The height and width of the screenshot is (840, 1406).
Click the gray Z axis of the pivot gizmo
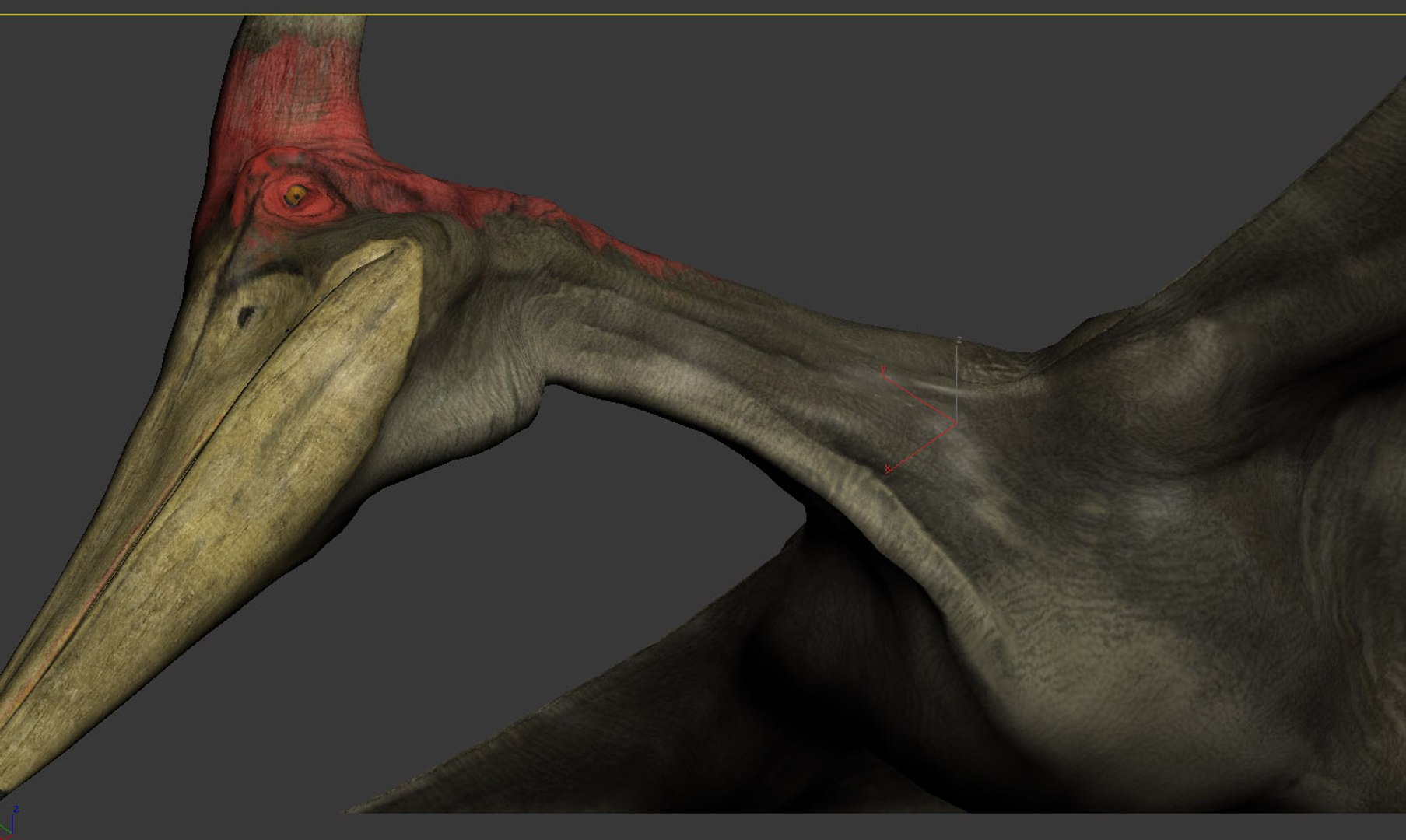click(x=956, y=381)
